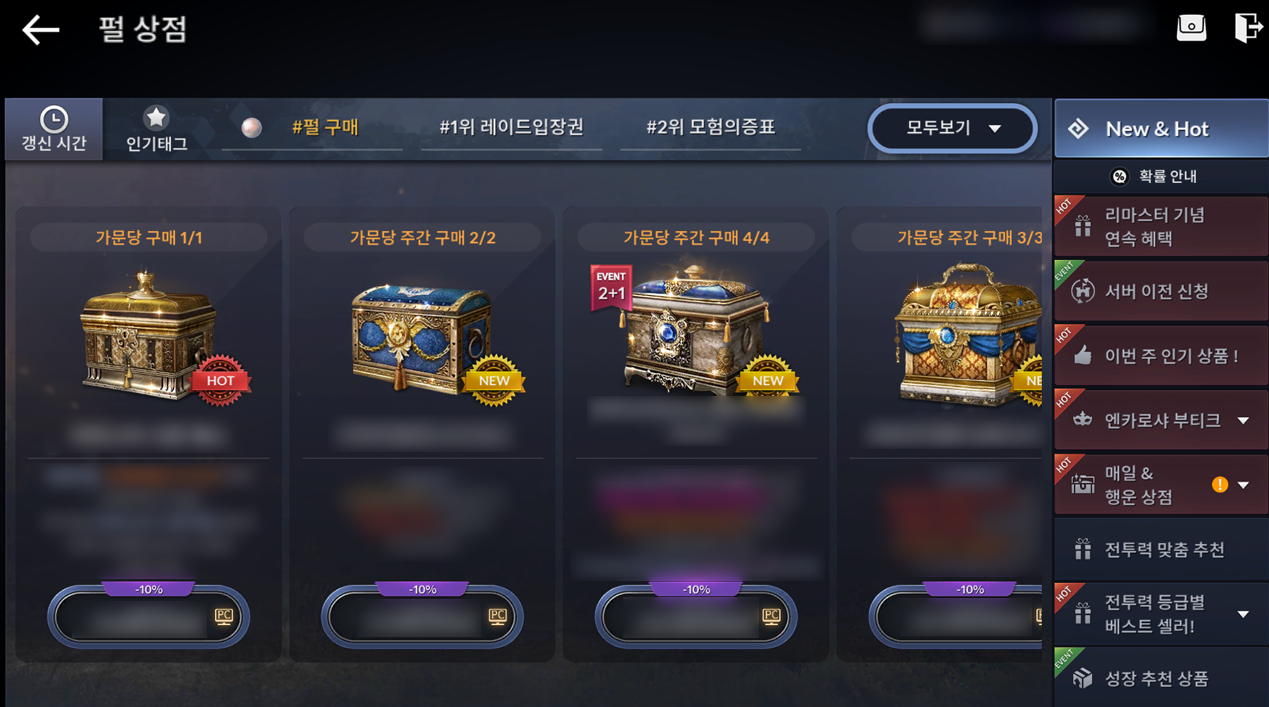Viewport: 1269px width, 707px height.
Task: Click purchase button under HOT gold chest
Action: coord(148,616)
